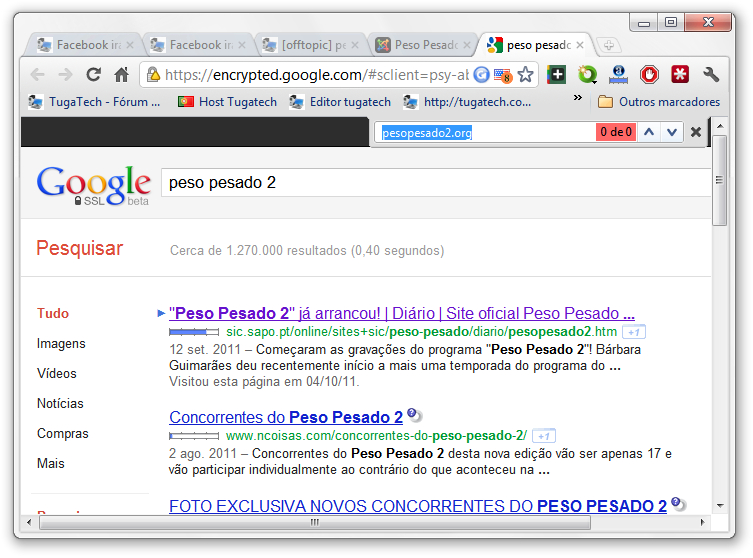753x558 pixels.
Task: Switch to the '[offtopic]' tab
Action: pyautogui.click(x=306, y=45)
